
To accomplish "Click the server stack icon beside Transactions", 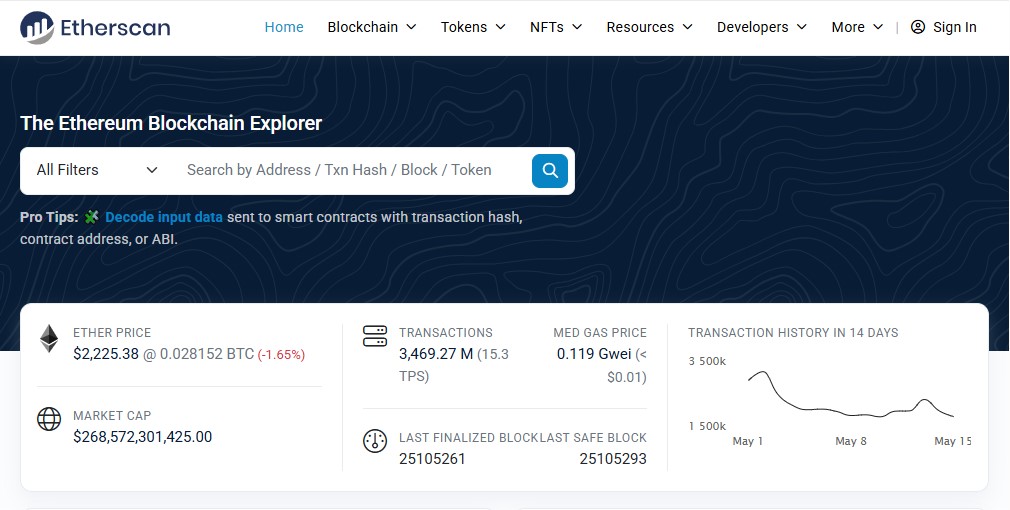I will click(x=375, y=336).
